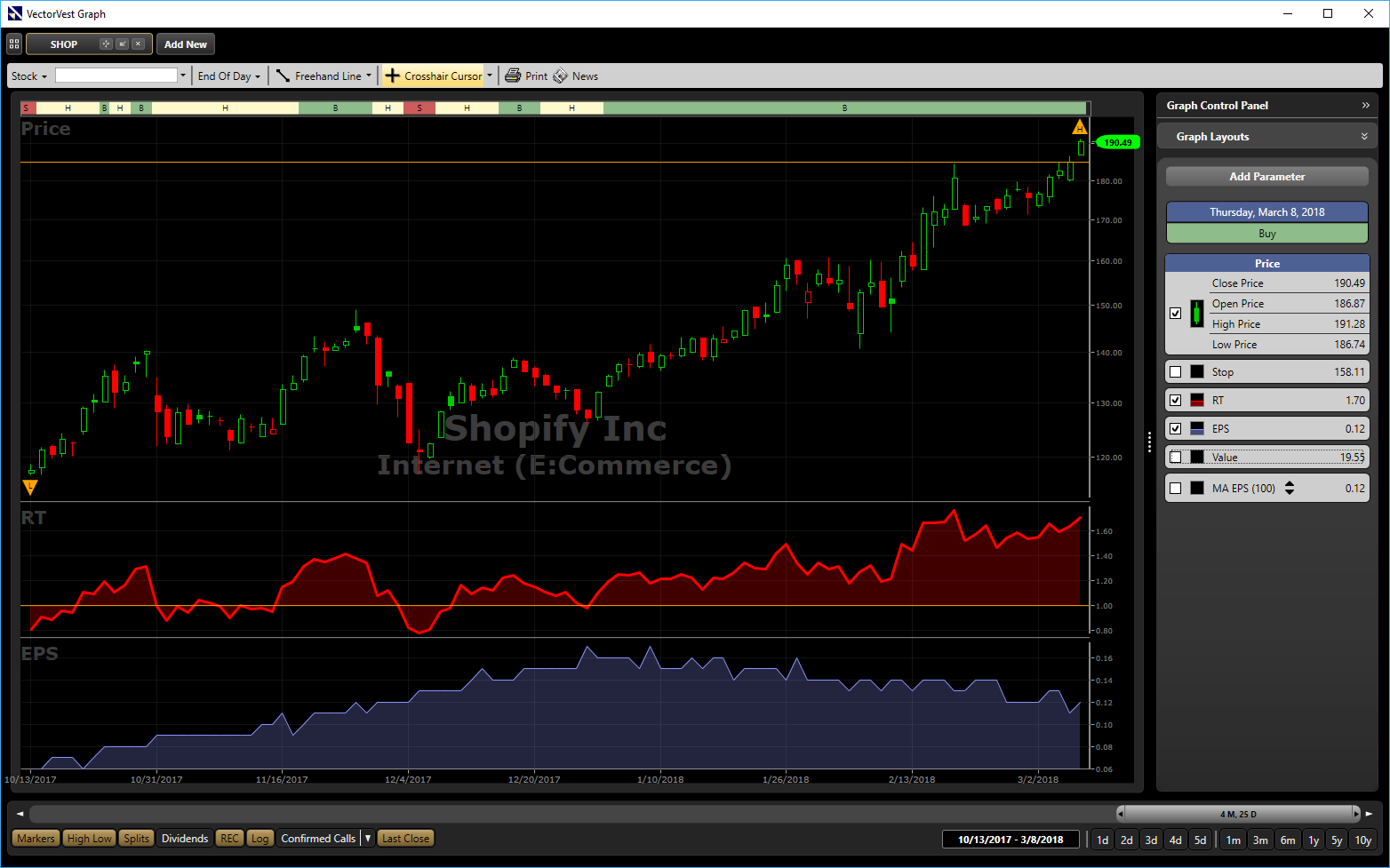Click the Price candlestick style icon
Screen dimensions: 1390x868
pos(1197,314)
